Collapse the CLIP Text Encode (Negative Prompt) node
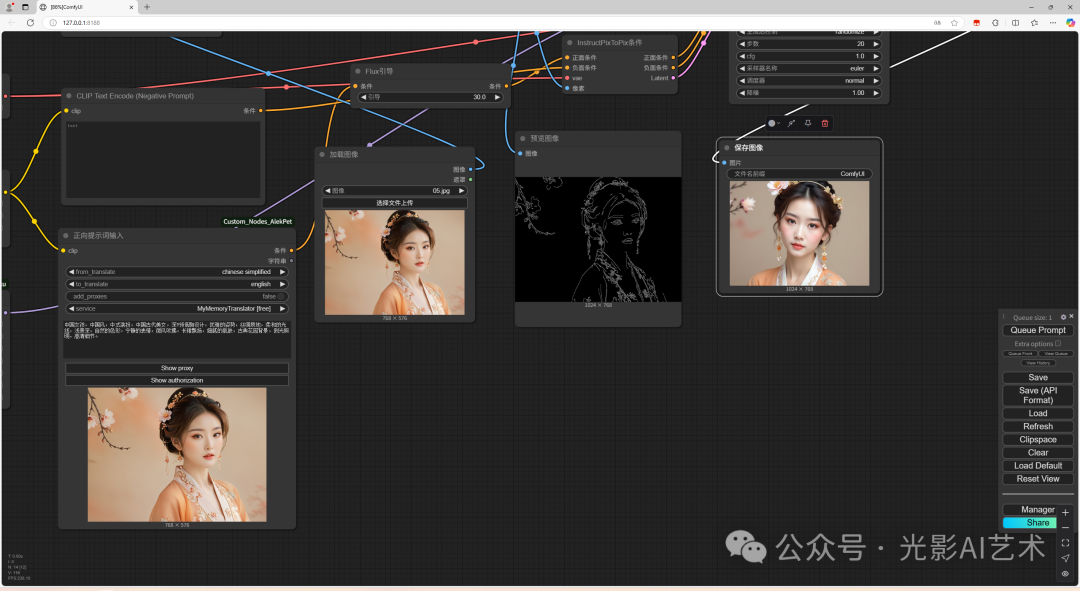 pos(69,96)
